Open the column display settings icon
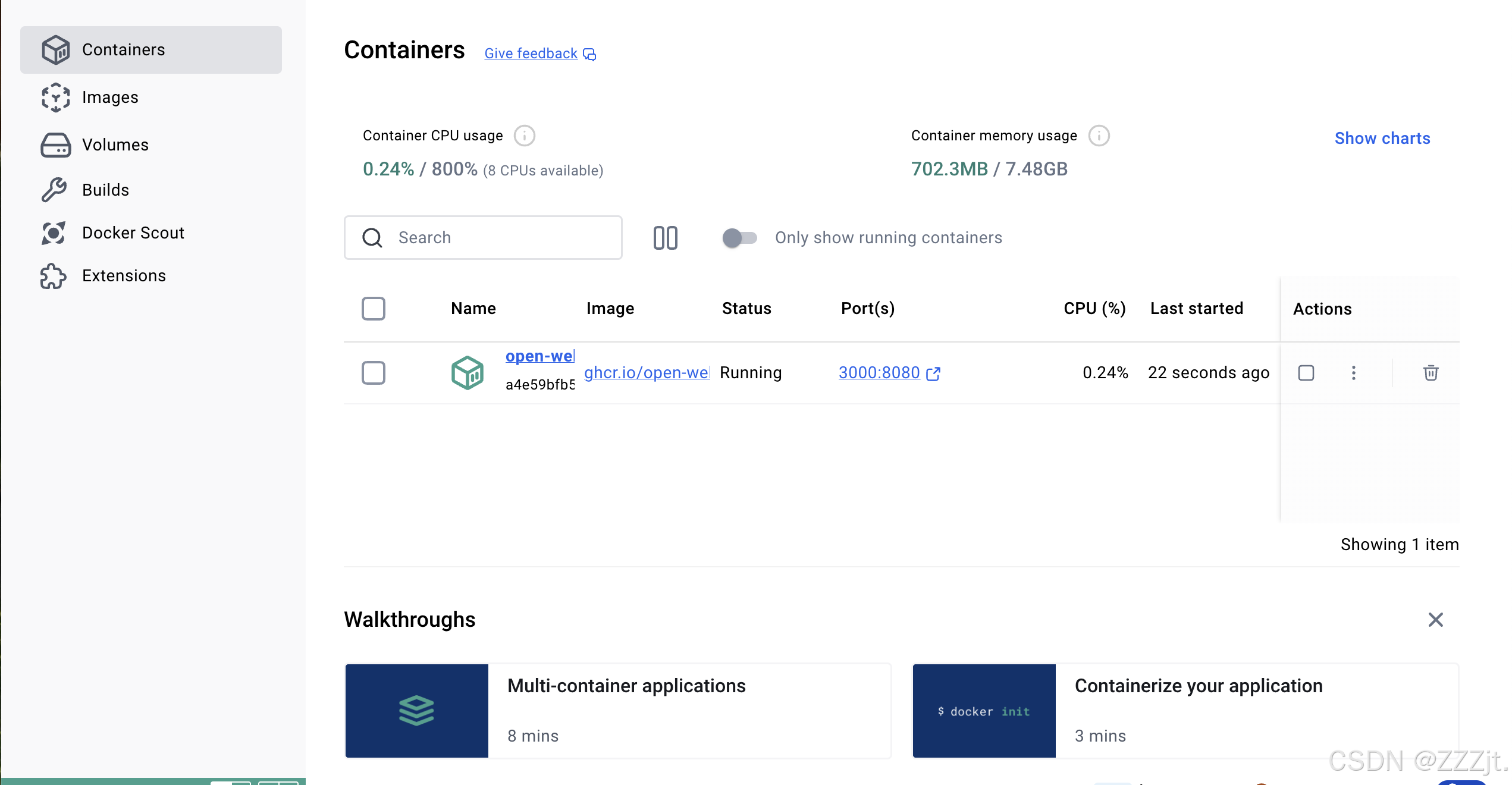This screenshot has width=1512, height=785. (x=665, y=238)
